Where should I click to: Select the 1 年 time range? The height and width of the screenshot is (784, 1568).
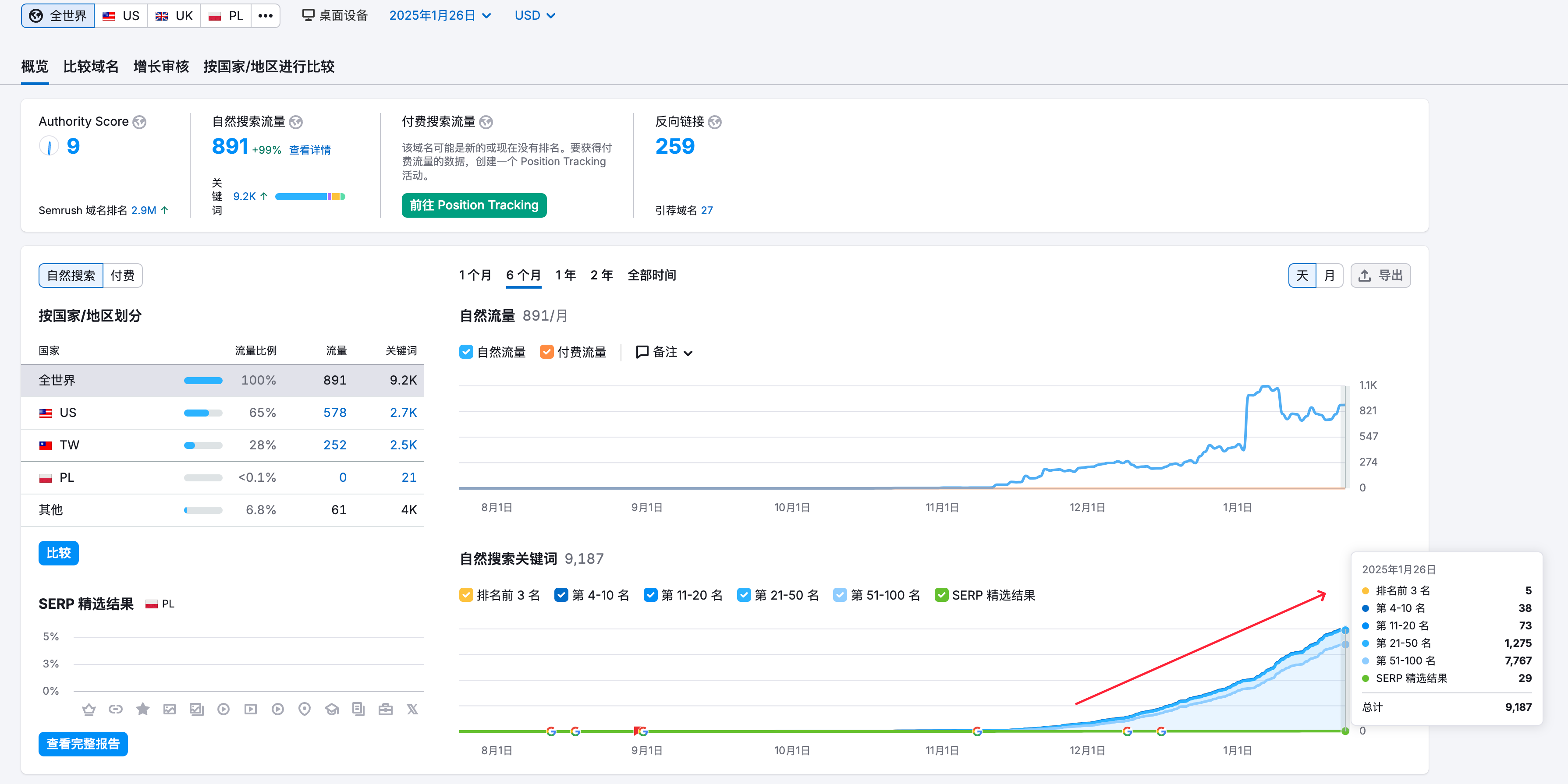pyautogui.click(x=565, y=275)
